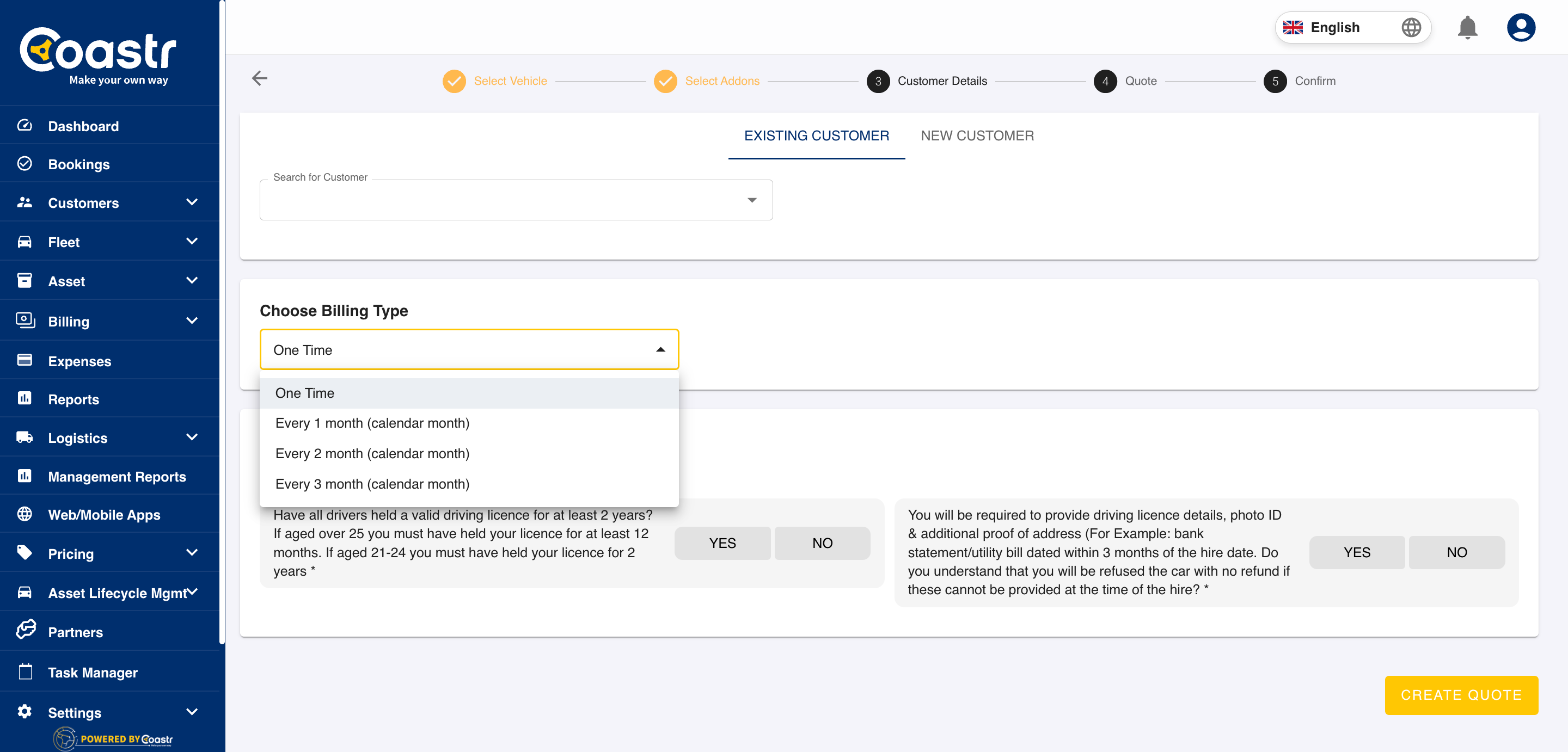Viewport: 1568px width, 752px height.
Task: Click the CREATE QUOTE button
Action: (x=1460, y=695)
